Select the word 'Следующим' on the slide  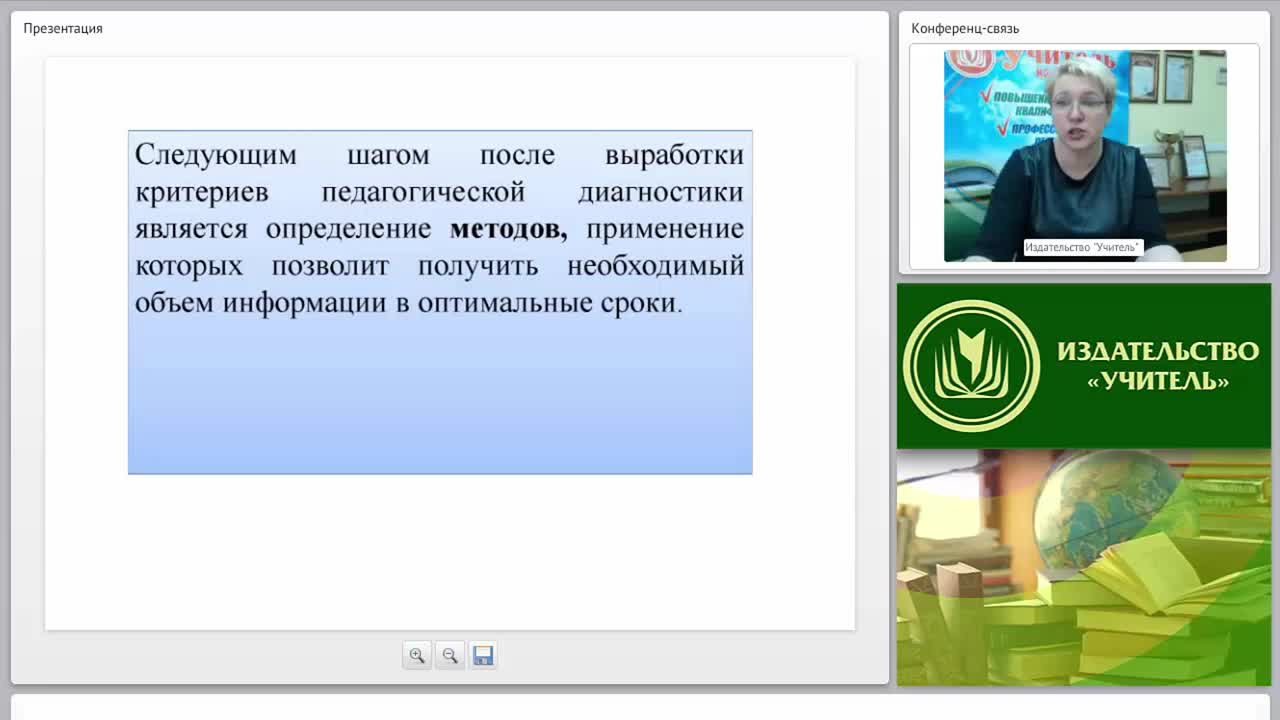pos(216,156)
